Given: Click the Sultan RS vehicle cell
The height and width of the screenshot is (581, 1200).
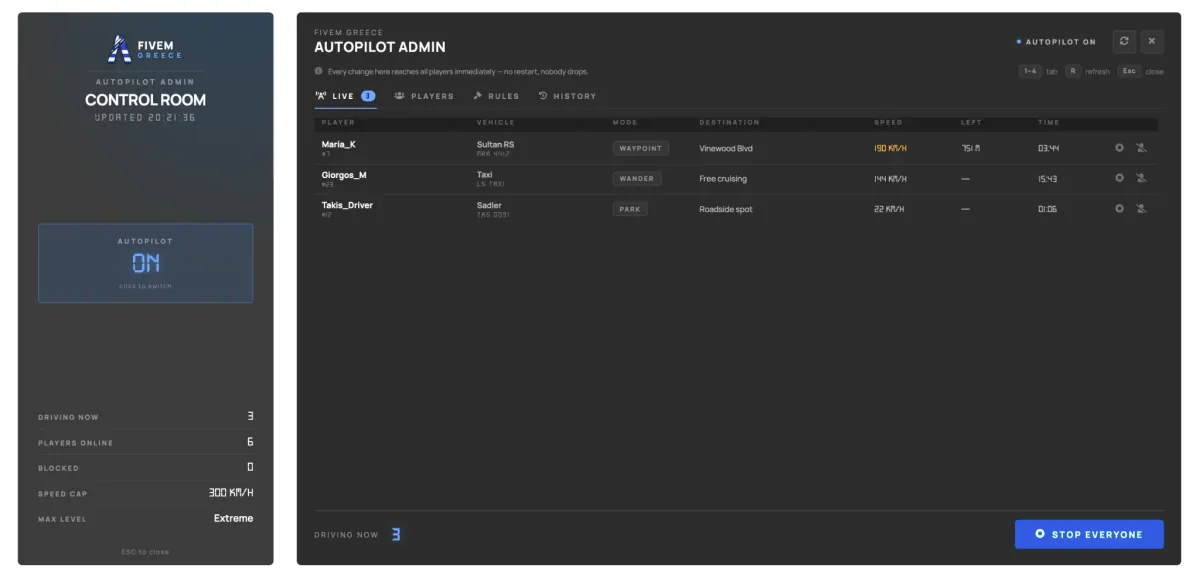Looking at the screenshot, I should [496, 148].
